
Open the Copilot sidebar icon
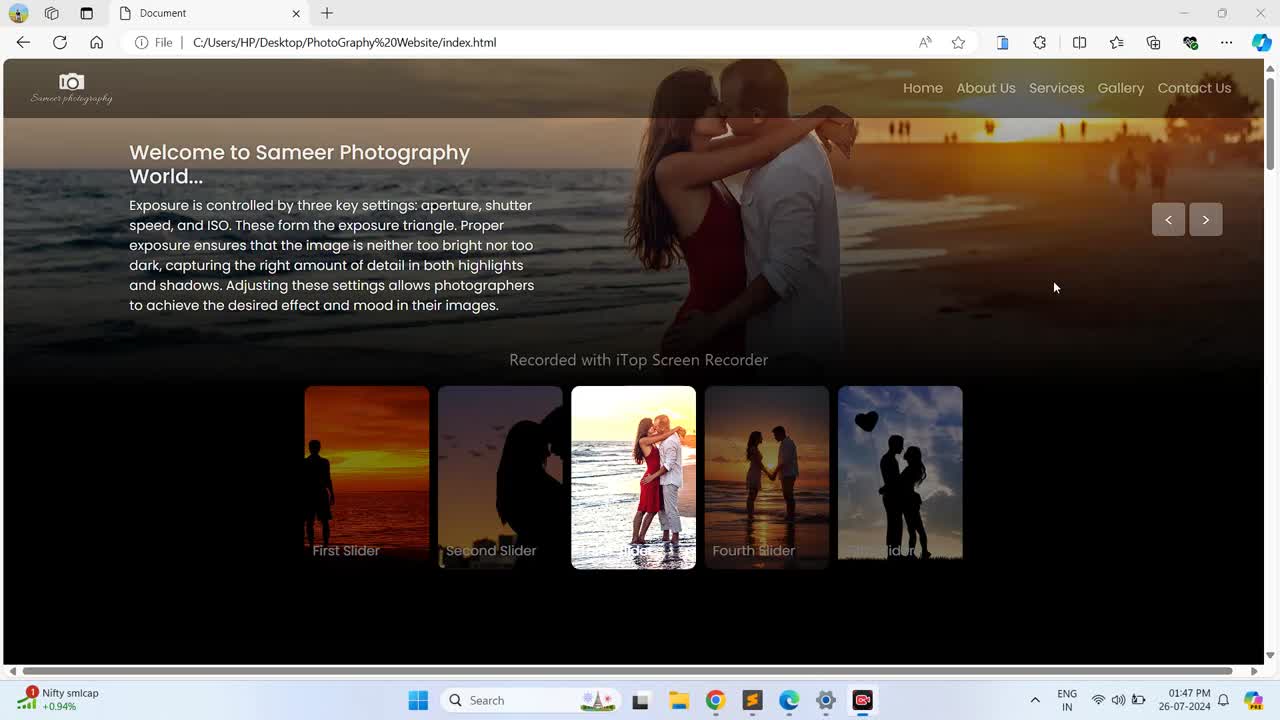(1261, 42)
